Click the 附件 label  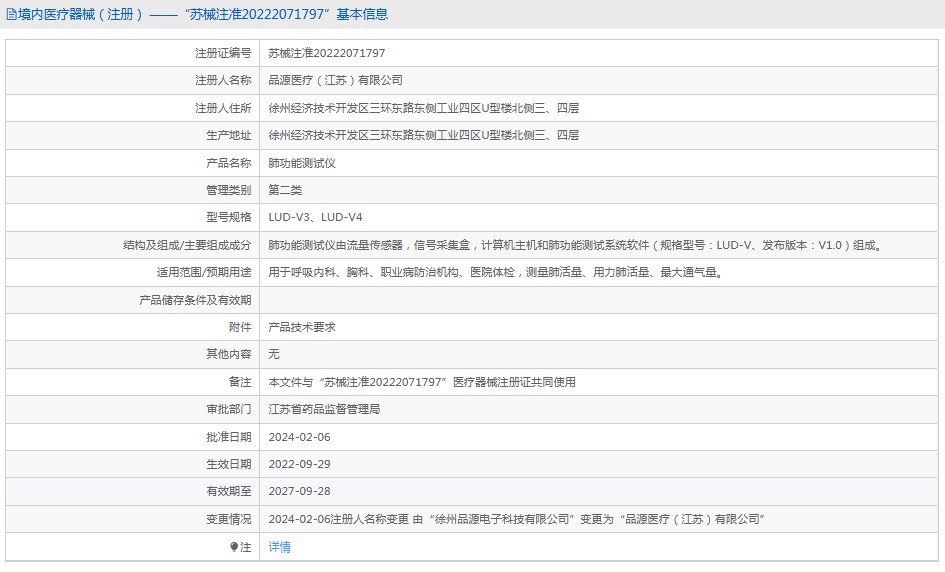240,327
